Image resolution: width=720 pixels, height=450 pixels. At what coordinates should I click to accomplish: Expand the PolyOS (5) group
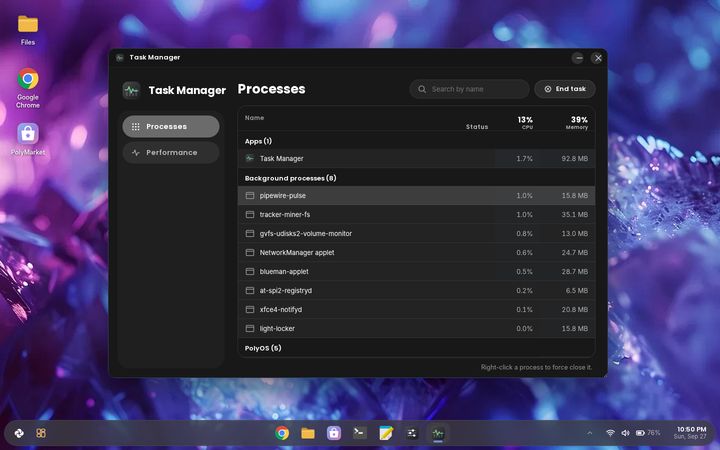click(x=263, y=348)
